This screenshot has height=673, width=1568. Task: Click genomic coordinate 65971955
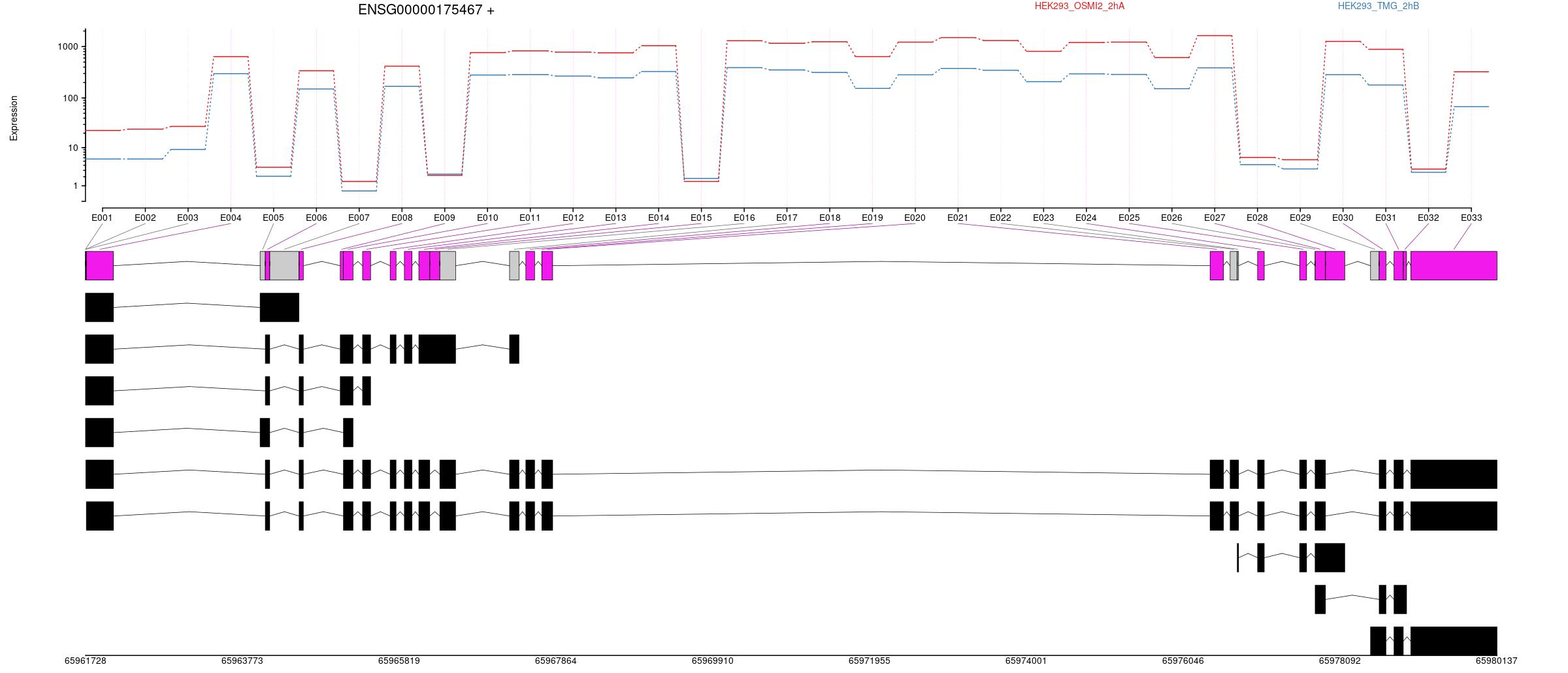tap(870, 661)
